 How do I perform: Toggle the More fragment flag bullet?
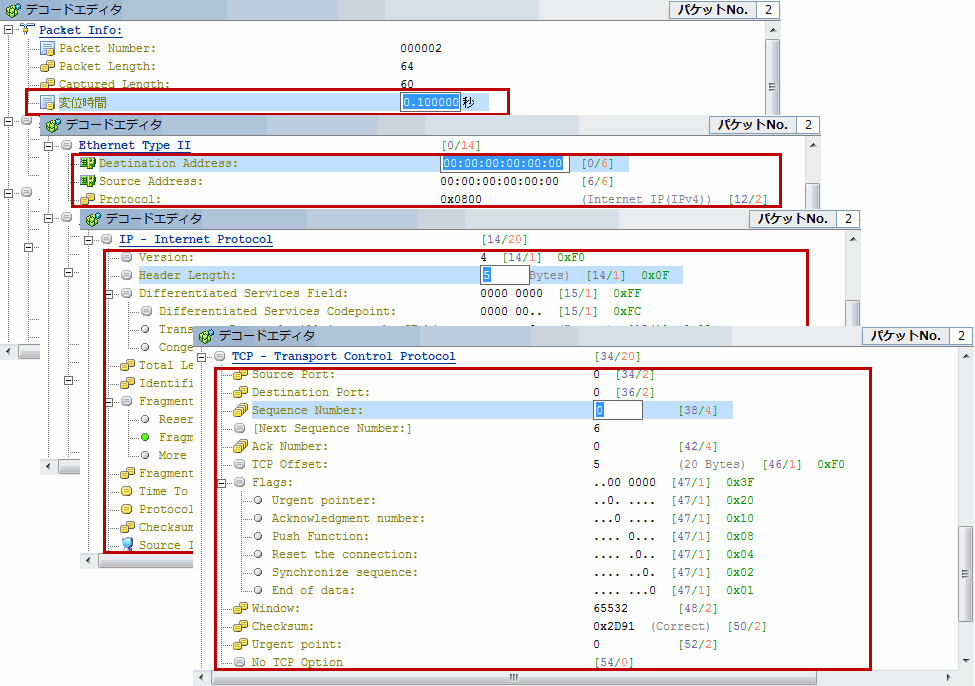click(x=145, y=455)
